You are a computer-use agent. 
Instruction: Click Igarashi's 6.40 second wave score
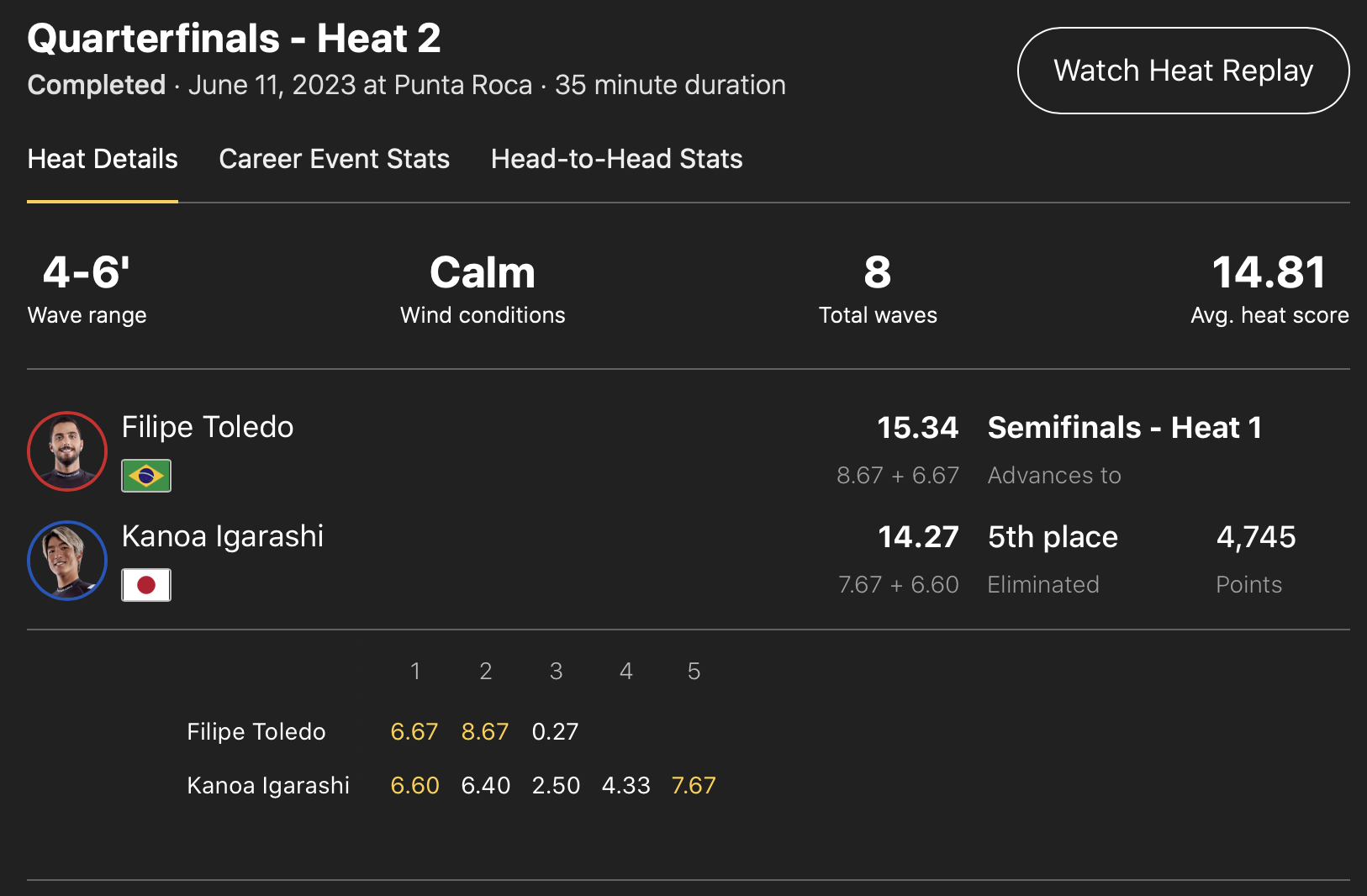click(x=486, y=785)
